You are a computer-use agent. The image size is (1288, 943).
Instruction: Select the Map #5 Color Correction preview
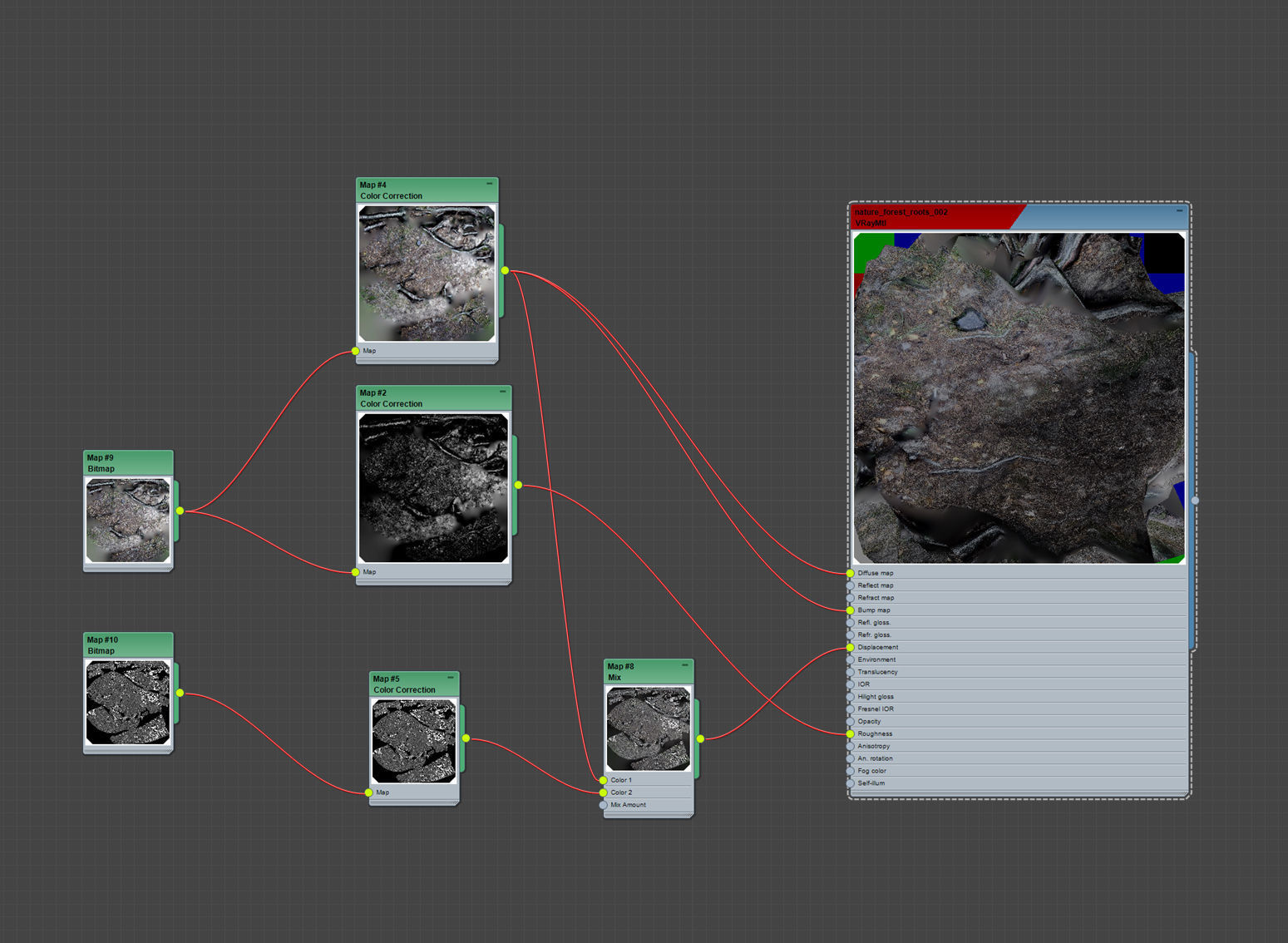[x=414, y=742]
